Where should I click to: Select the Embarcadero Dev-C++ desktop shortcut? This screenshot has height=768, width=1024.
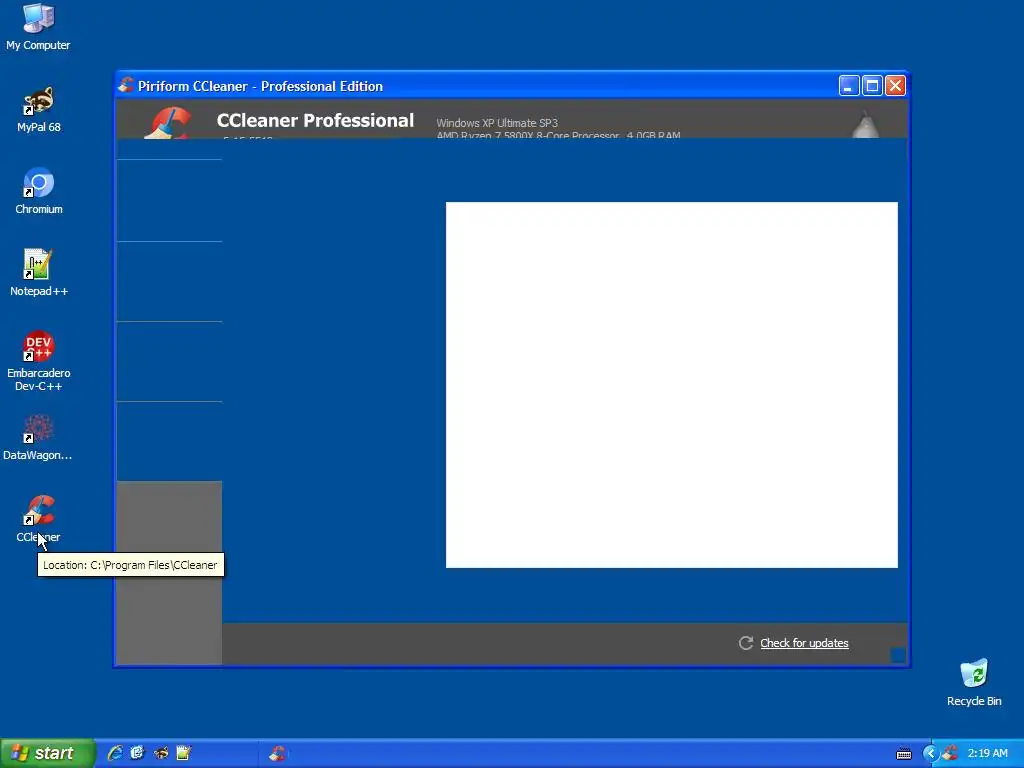coord(39,361)
